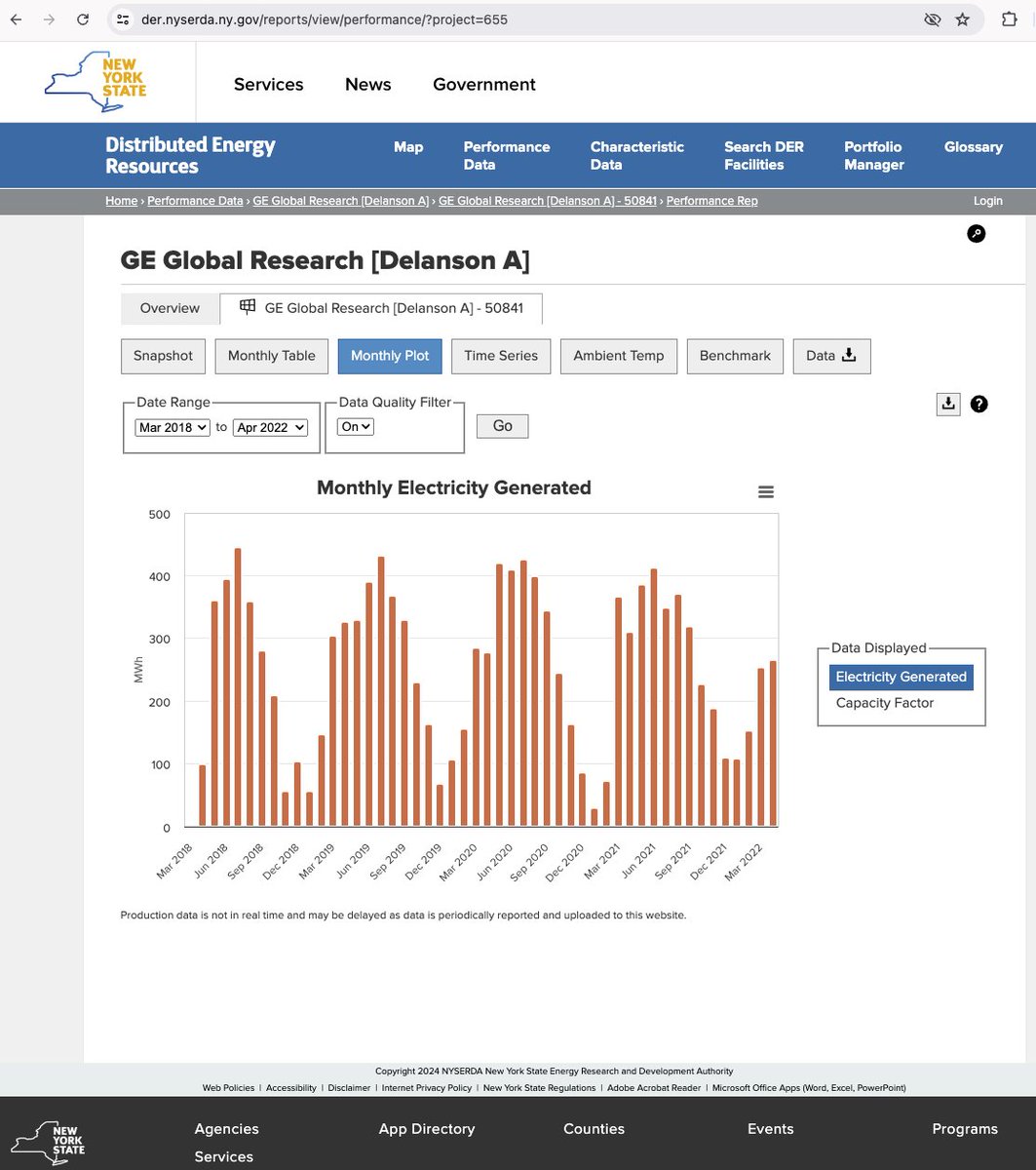Select the Monthly Plot view
1036x1170 pixels.
pyautogui.click(x=390, y=356)
